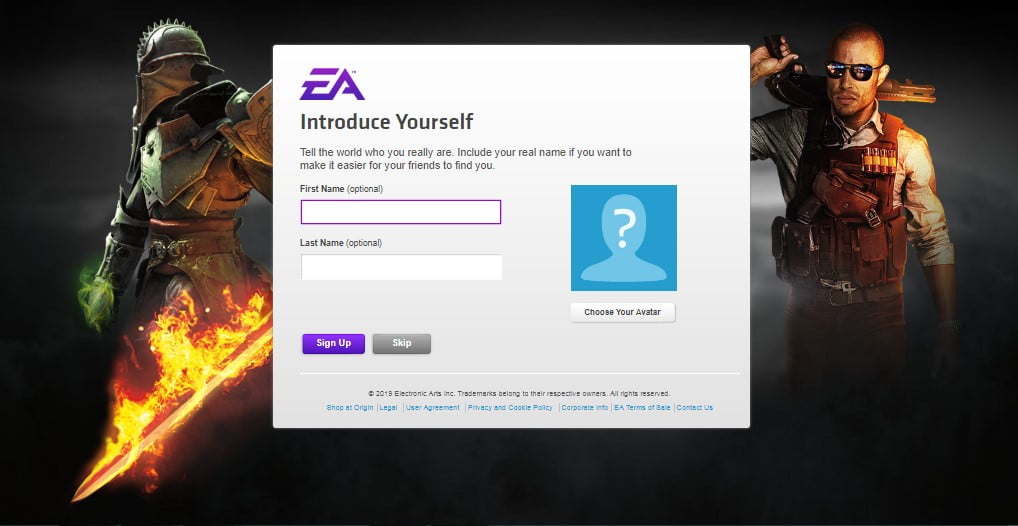Focus the First Name input field
1018x526 pixels.
click(401, 212)
